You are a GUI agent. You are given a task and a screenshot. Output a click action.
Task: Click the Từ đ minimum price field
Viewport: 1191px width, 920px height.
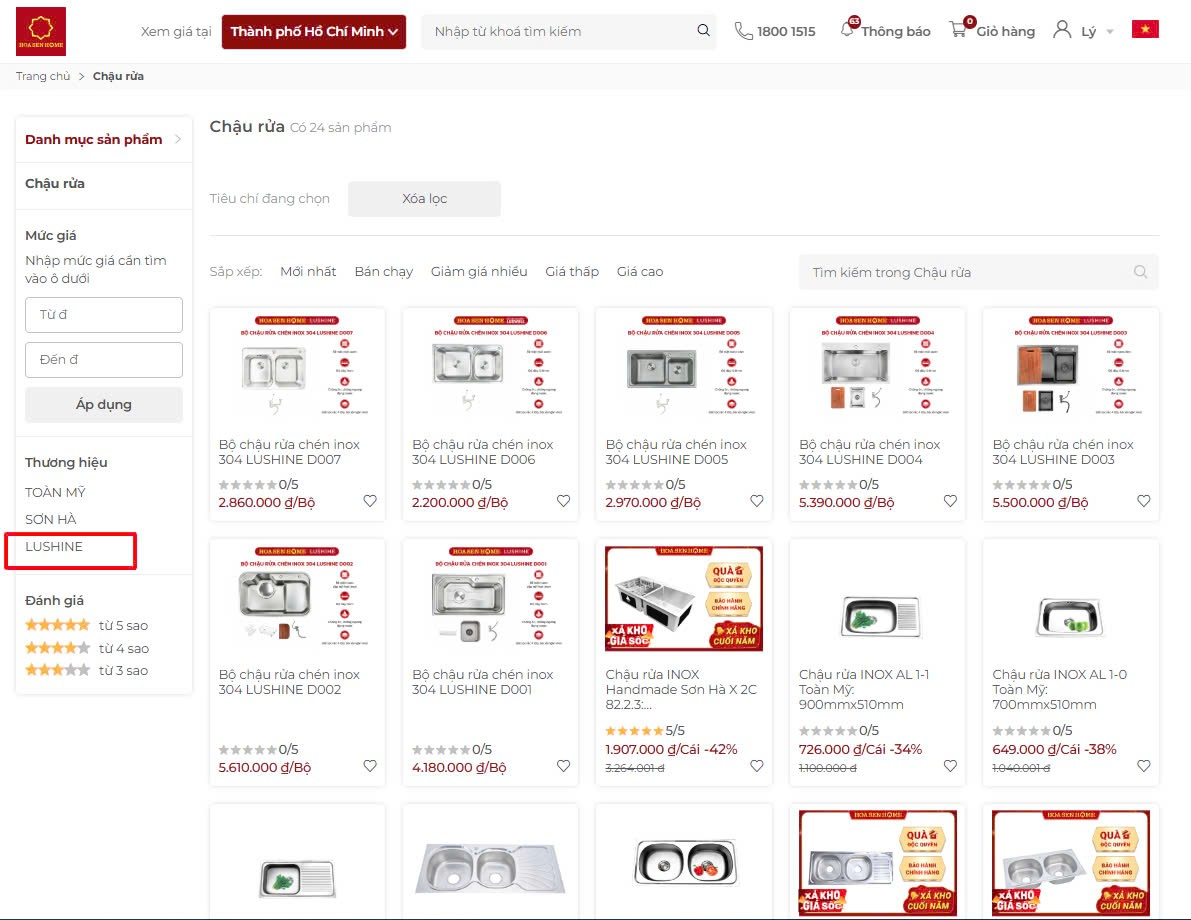tap(104, 315)
